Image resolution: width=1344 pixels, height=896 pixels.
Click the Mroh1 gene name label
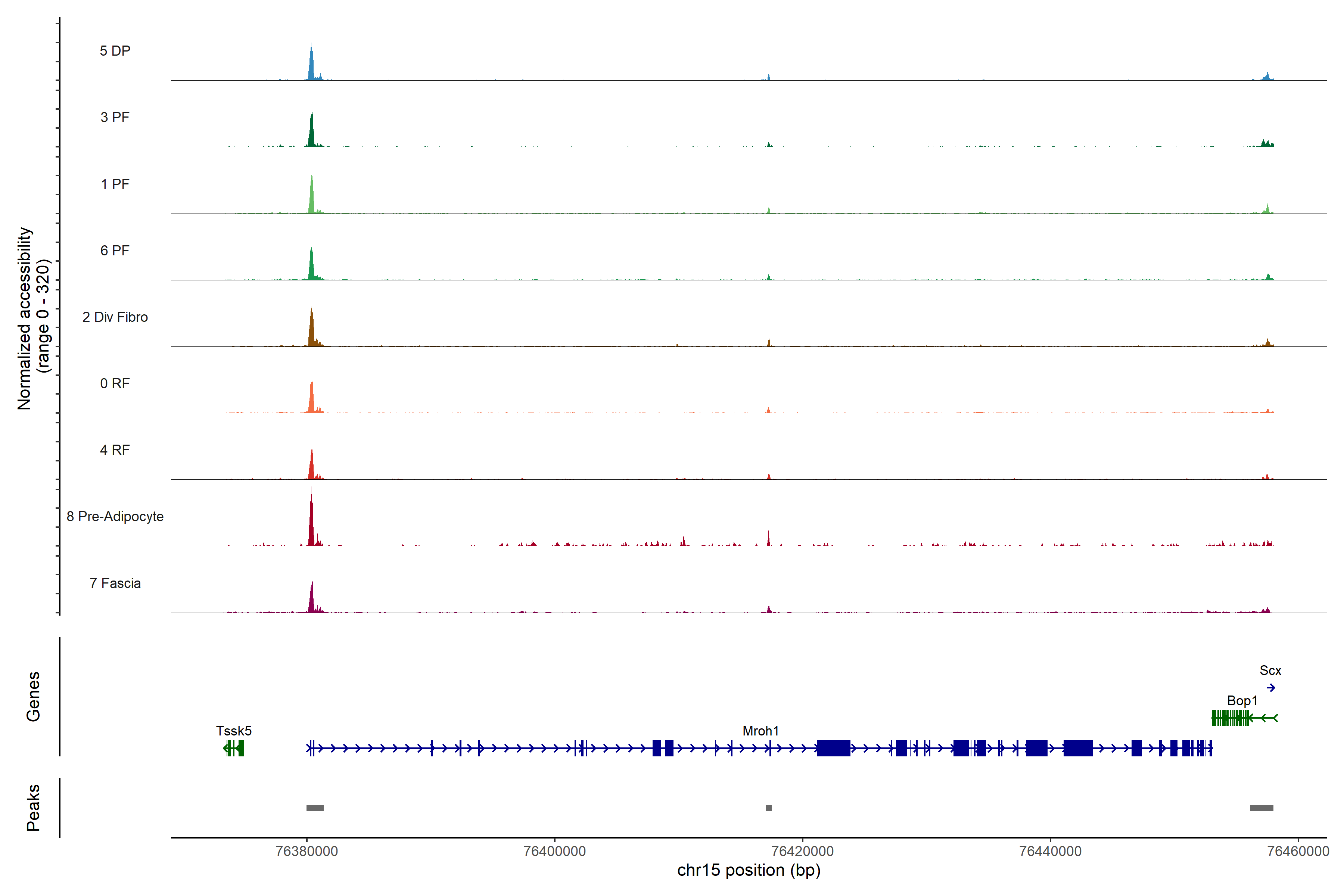pyautogui.click(x=760, y=730)
